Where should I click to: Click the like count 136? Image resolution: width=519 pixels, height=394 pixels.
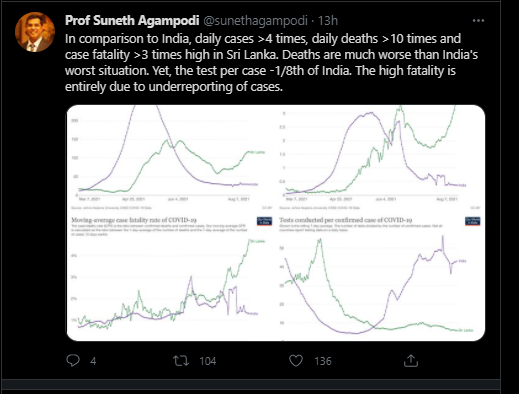[x=323, y=361]
